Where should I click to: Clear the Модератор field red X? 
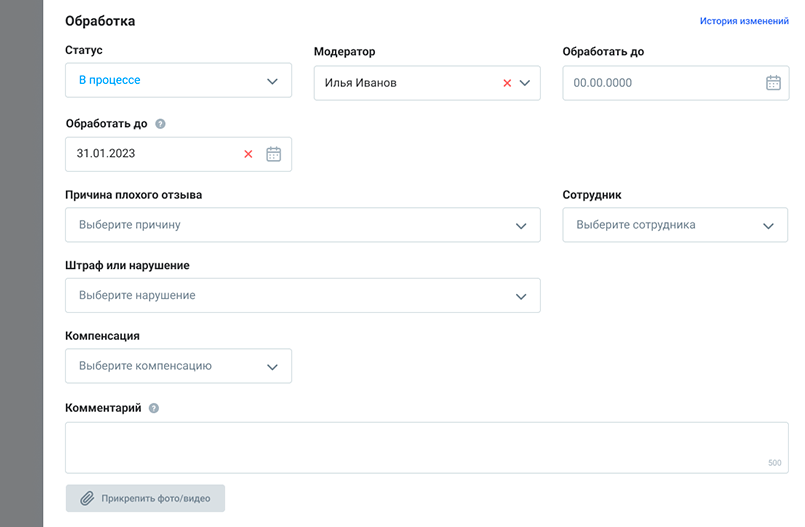pos(507,83)
